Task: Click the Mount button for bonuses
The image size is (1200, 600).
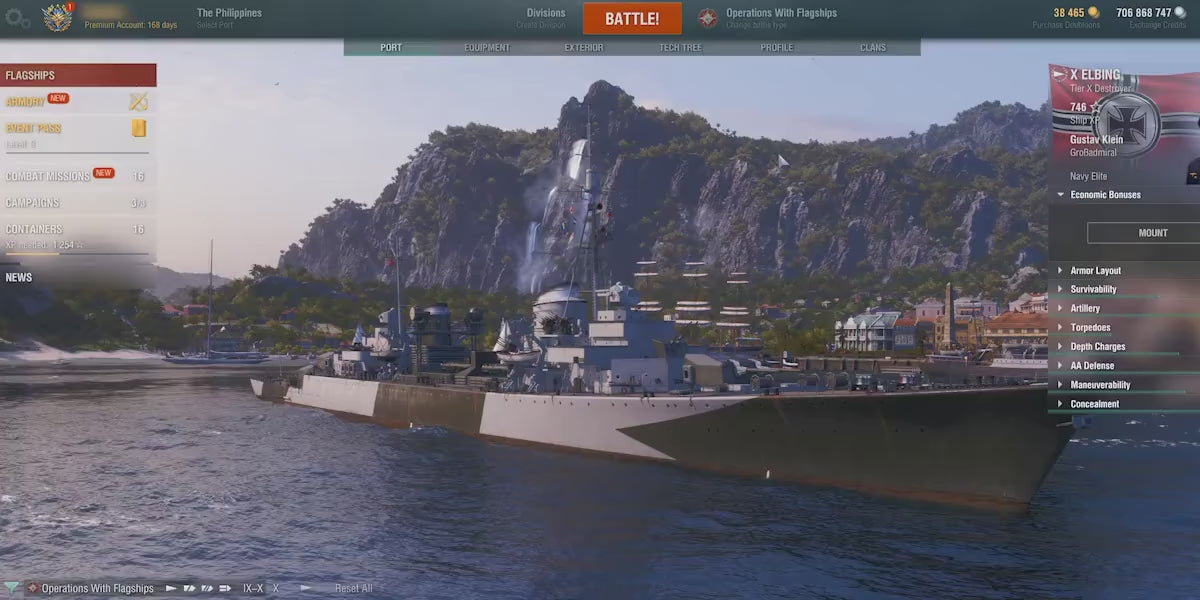Action: [1152, 233]
